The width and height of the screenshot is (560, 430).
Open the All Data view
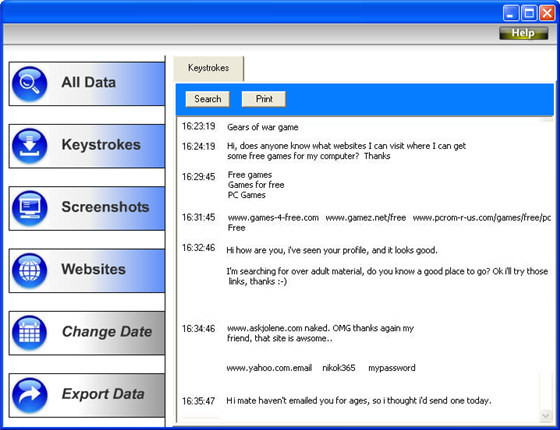[x=87, y=84]
